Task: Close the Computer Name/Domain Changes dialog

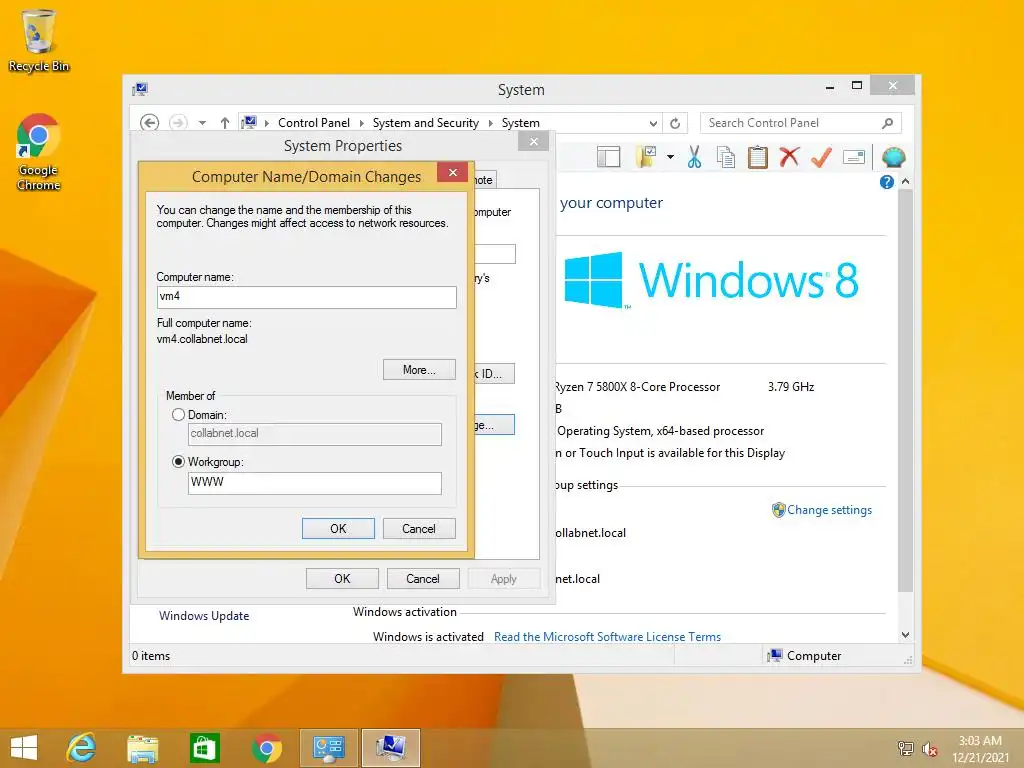Action: 453,172
